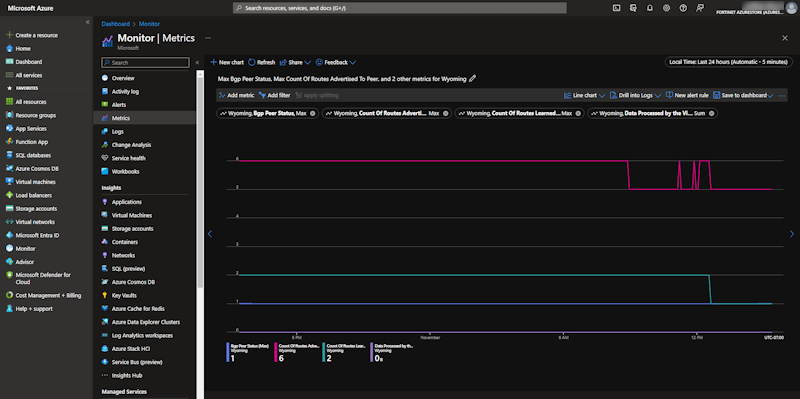Click New chart button
The height and width of the screenshot is (399, 800).
227,62
